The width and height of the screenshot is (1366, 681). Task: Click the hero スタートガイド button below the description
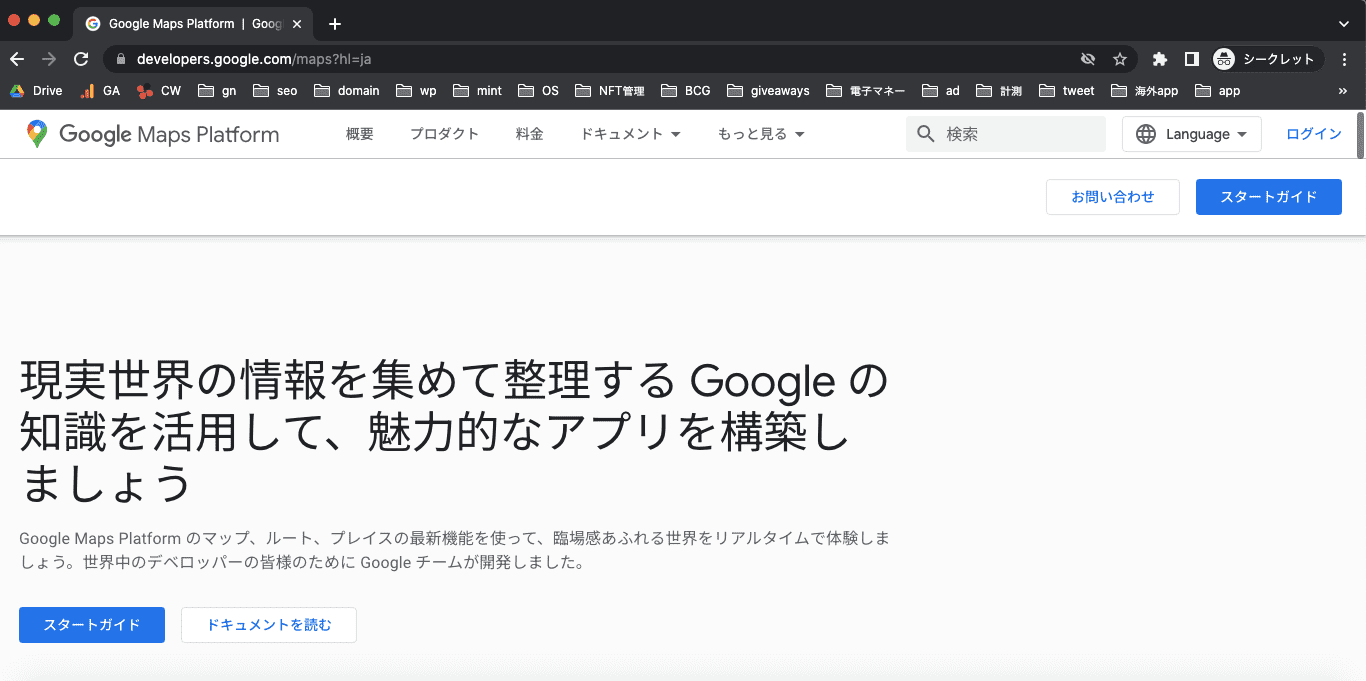pos(92,625)
